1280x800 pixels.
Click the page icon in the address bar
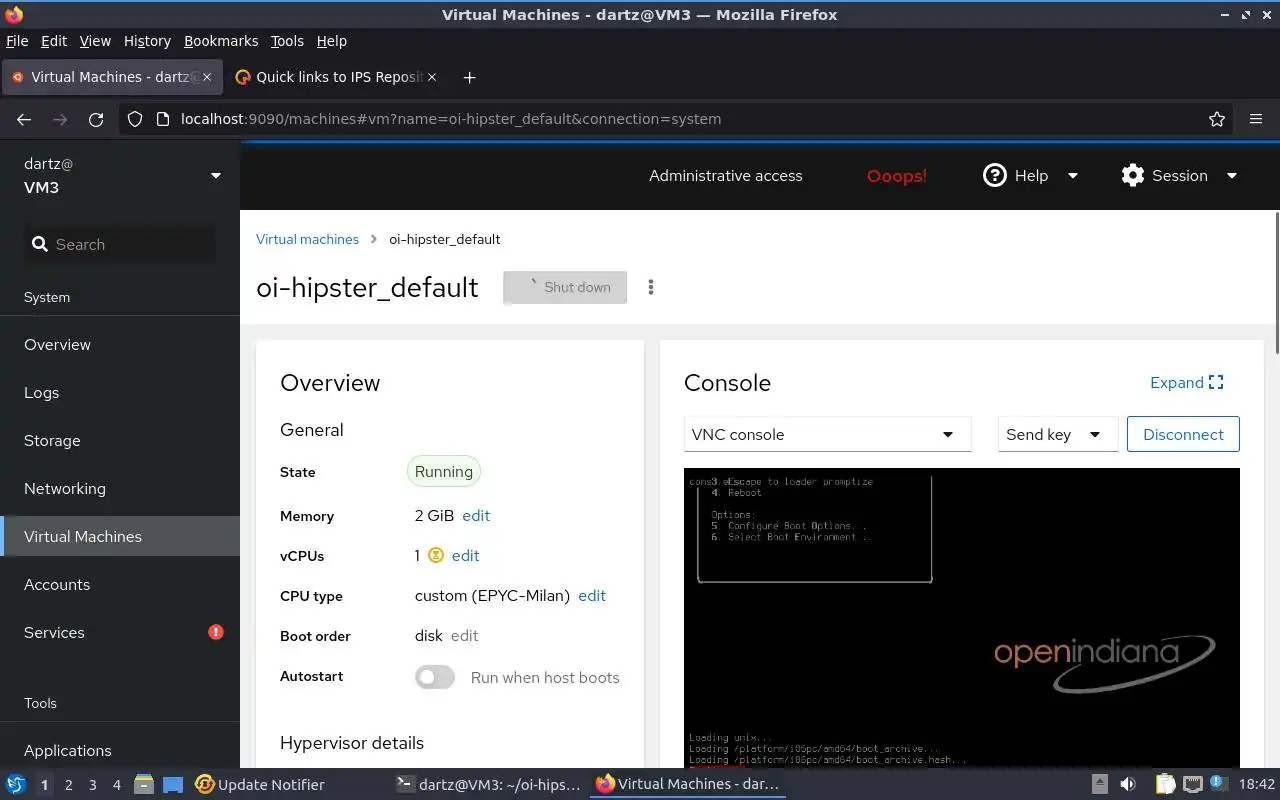click(164, 119)
